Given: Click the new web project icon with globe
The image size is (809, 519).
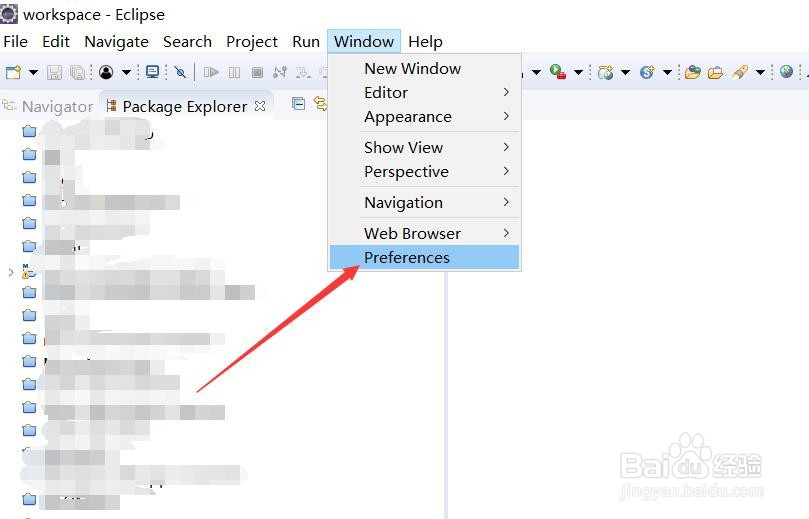Looking at the screenshot, I should click(x=605, y=72).
